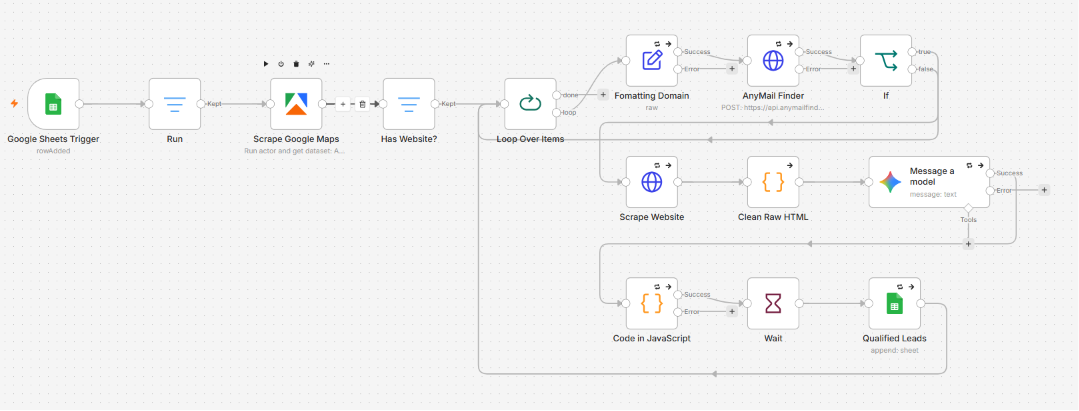
Task: Click the Loop Over Items loop output port
Action: [557, 113]
